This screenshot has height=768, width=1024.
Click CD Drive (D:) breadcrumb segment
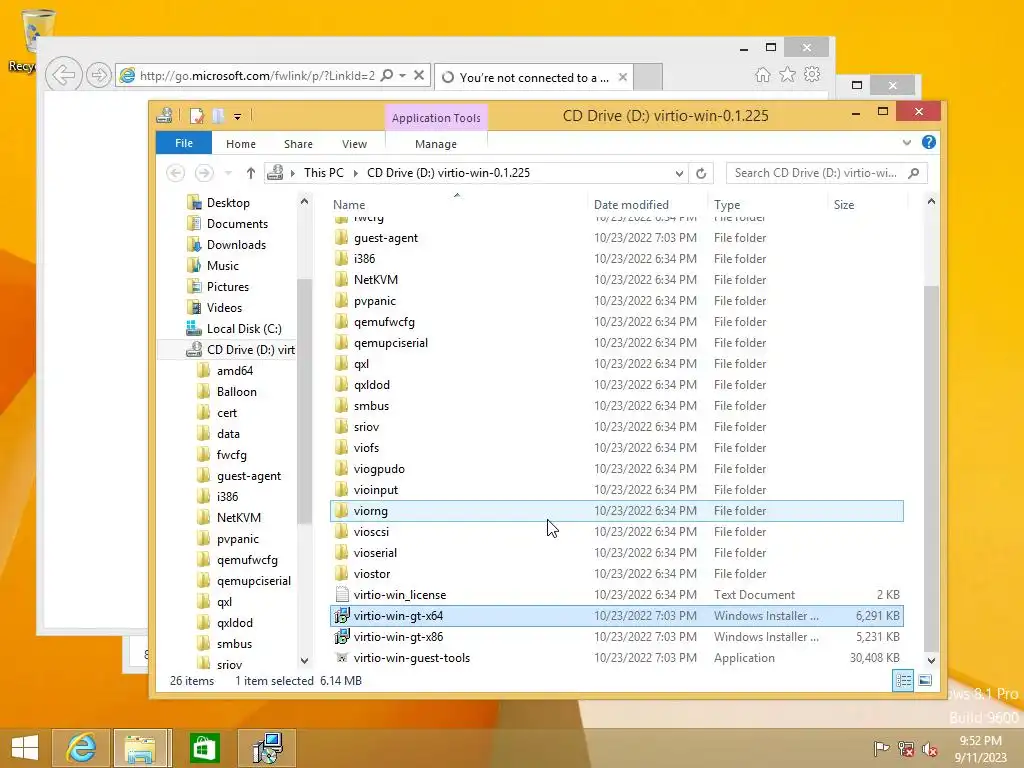448,173
